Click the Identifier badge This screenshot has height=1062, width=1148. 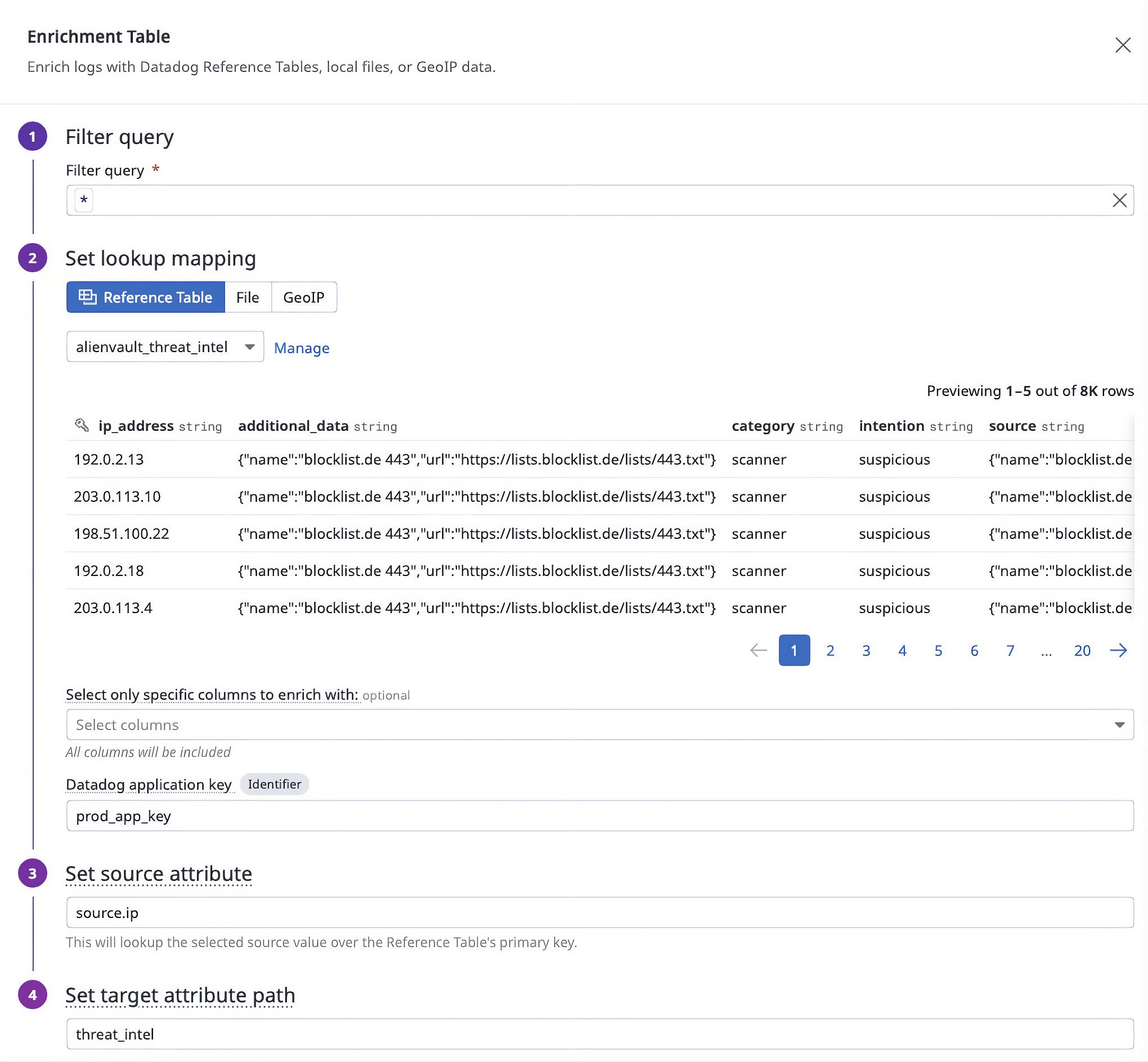point(274,784)
